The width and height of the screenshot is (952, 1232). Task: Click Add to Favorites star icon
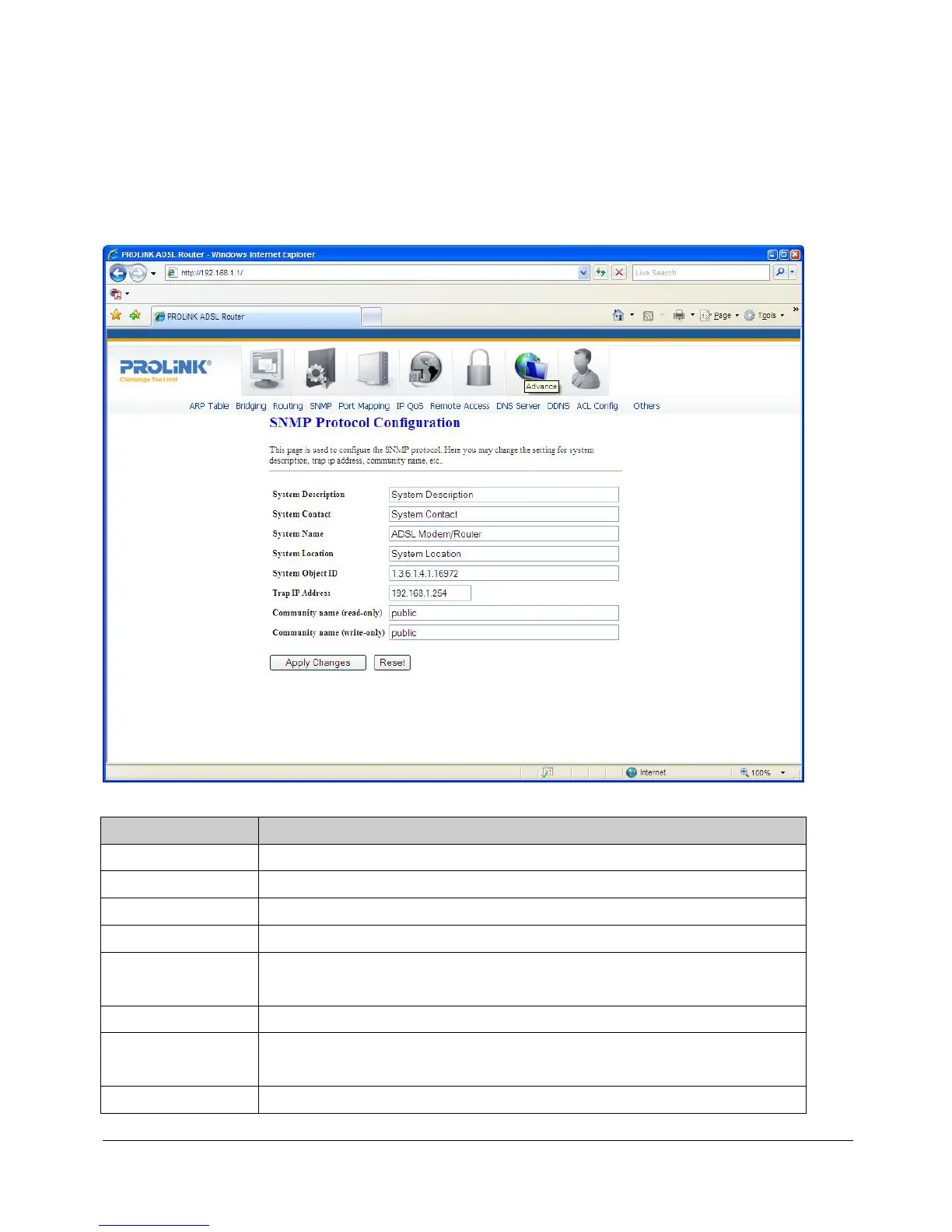(x=135, y=315)
